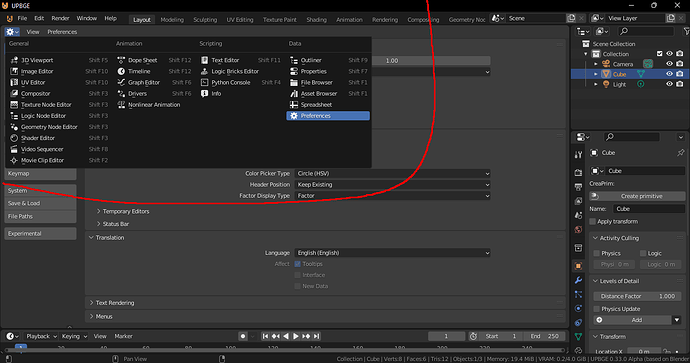Open the Tool properties tab icon
This screenshot has height=363, width=690.
pyautogui.click(x=578, y=154)
